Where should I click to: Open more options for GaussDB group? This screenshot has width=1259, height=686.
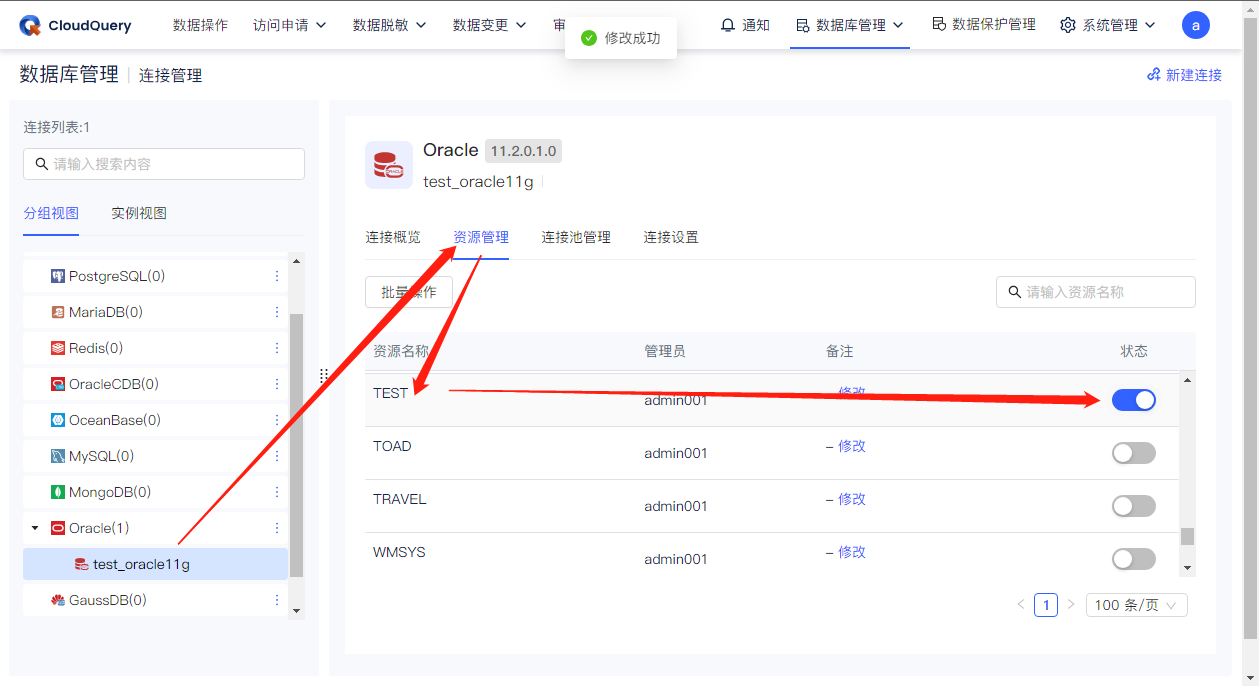coord(277,600)
